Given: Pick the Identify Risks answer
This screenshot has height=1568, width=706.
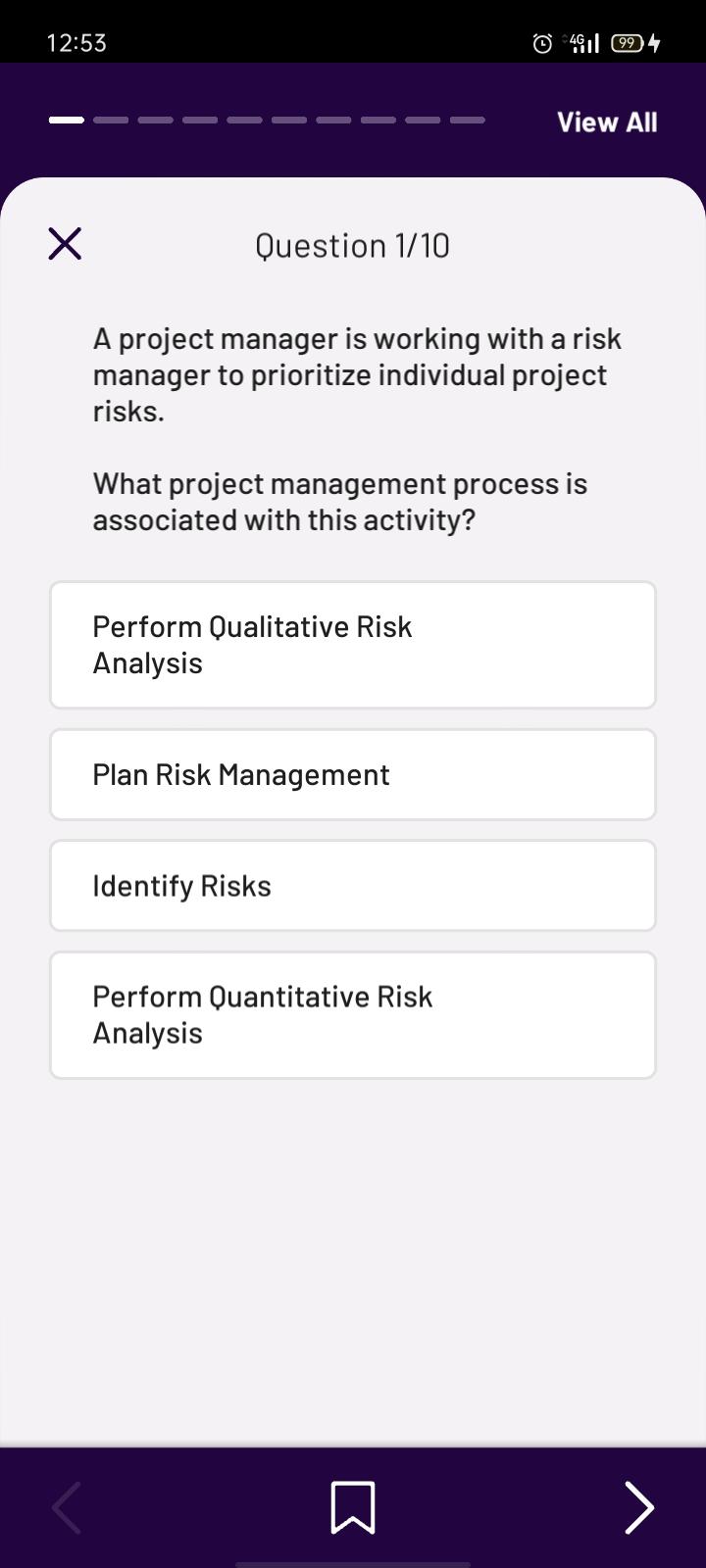Looking at the screenshot, I should coord(353,886).
